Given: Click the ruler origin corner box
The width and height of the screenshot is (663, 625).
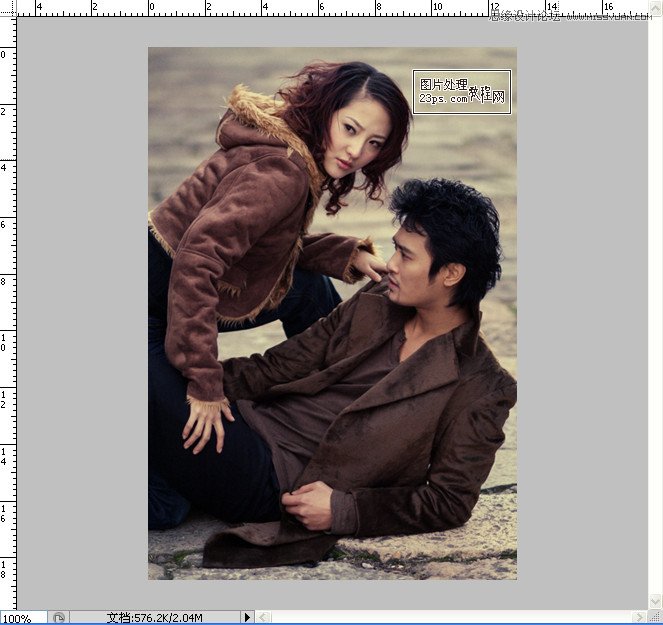Looking at the screenshot, I should point(7,8).
